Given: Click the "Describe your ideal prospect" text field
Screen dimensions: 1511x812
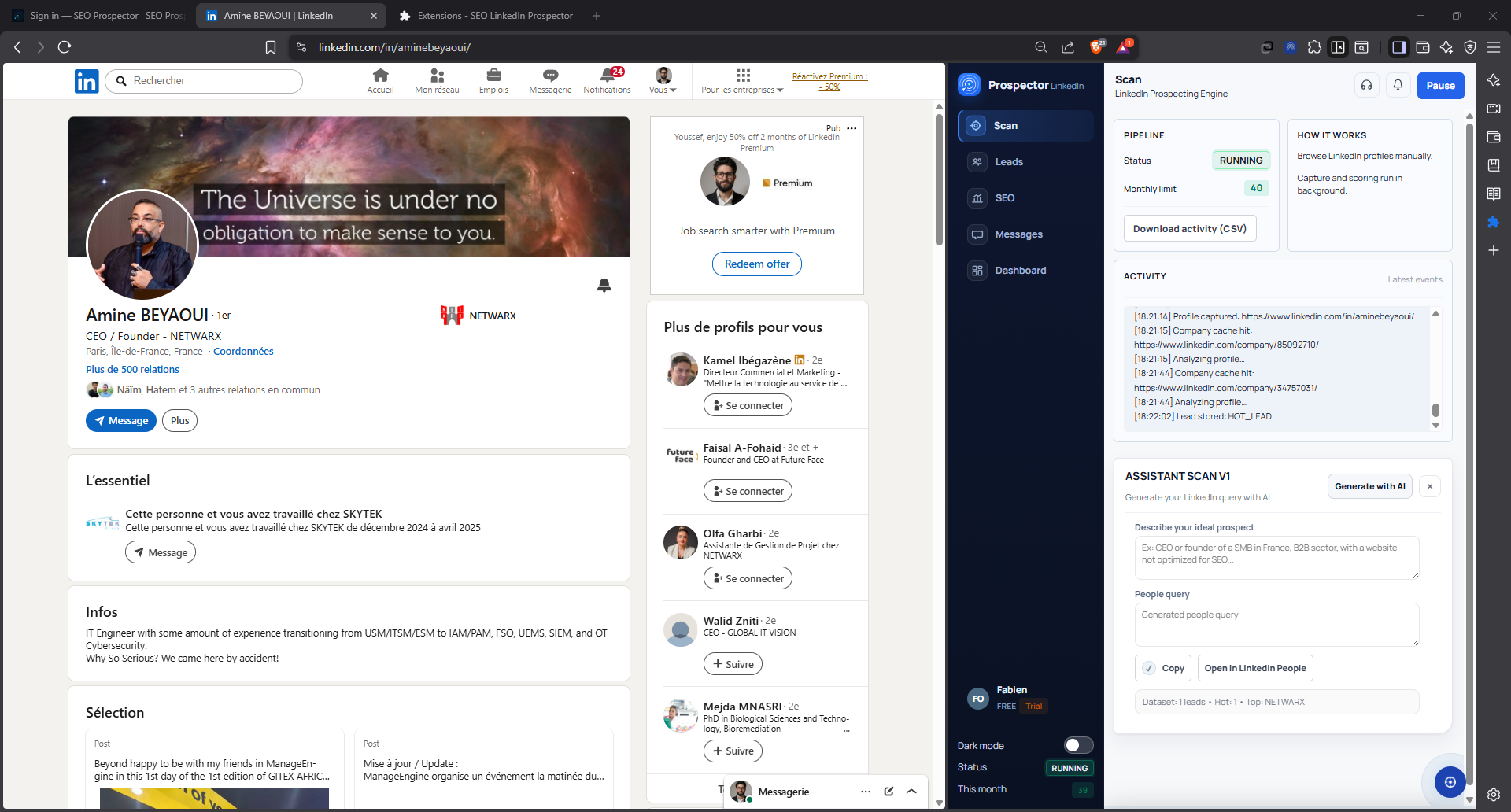Looking at the screenshot, I should tap(1276, 557).
